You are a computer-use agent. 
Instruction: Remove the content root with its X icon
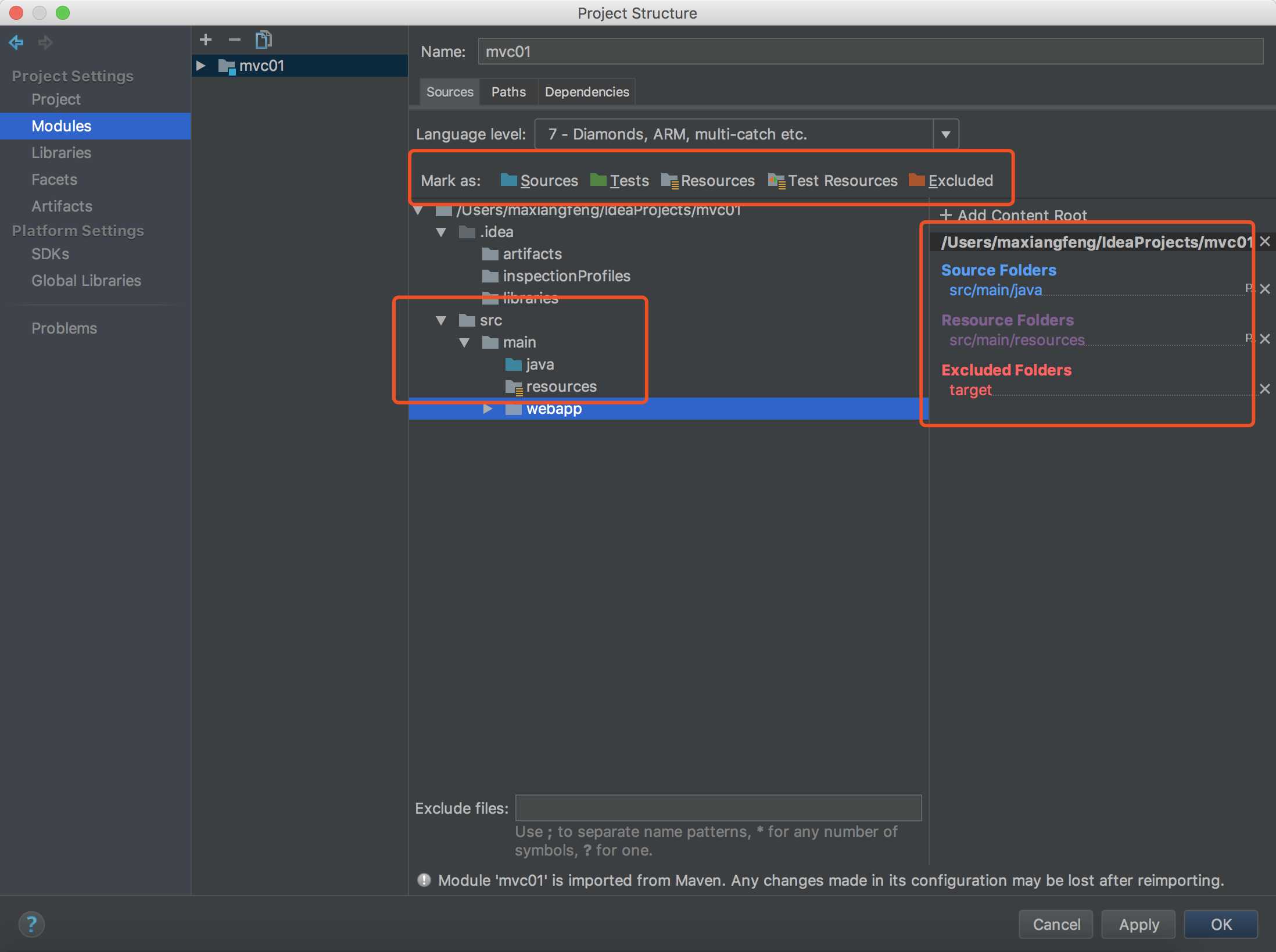coord(1265,241)
